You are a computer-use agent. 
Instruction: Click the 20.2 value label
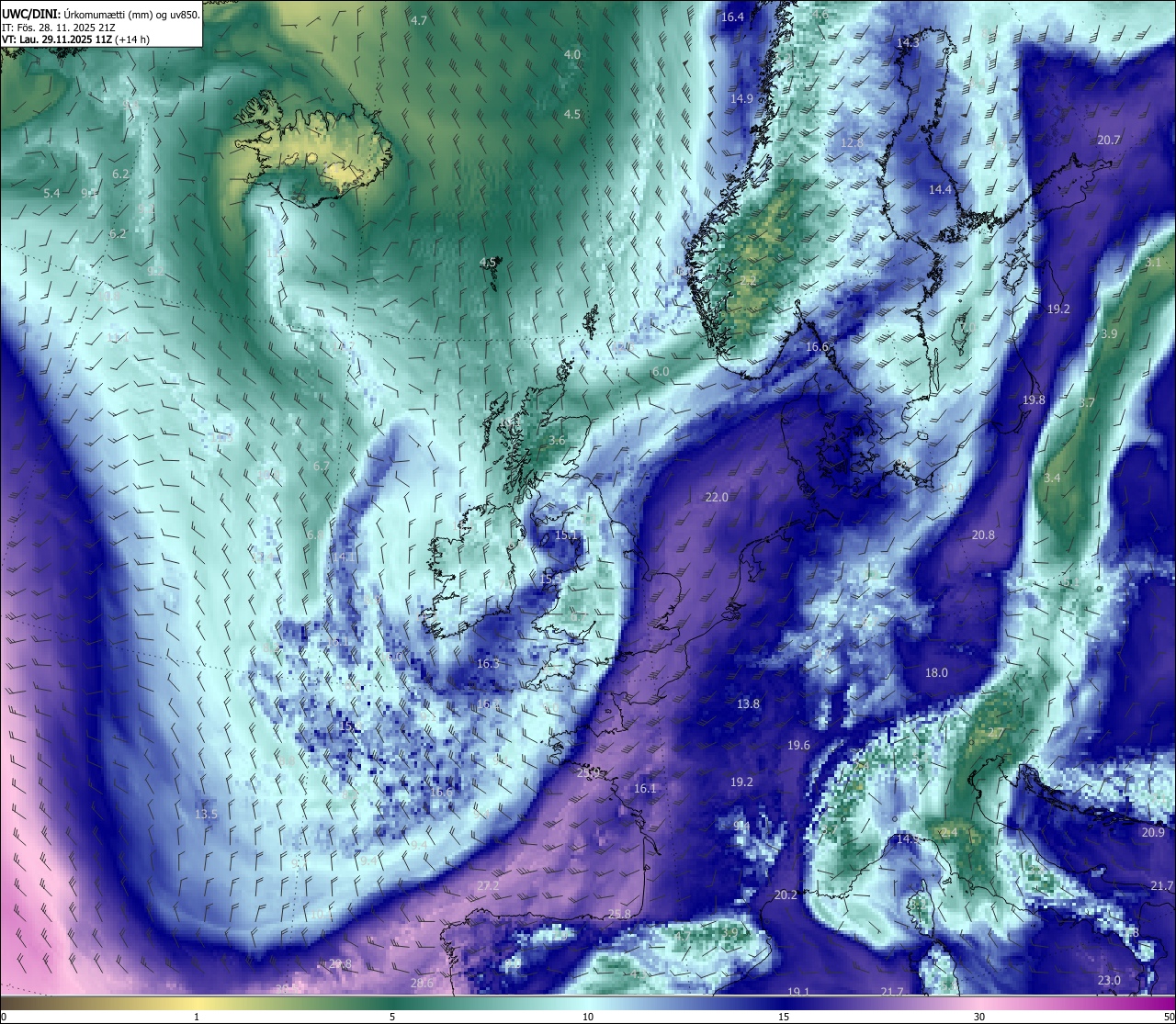[786, 895]
